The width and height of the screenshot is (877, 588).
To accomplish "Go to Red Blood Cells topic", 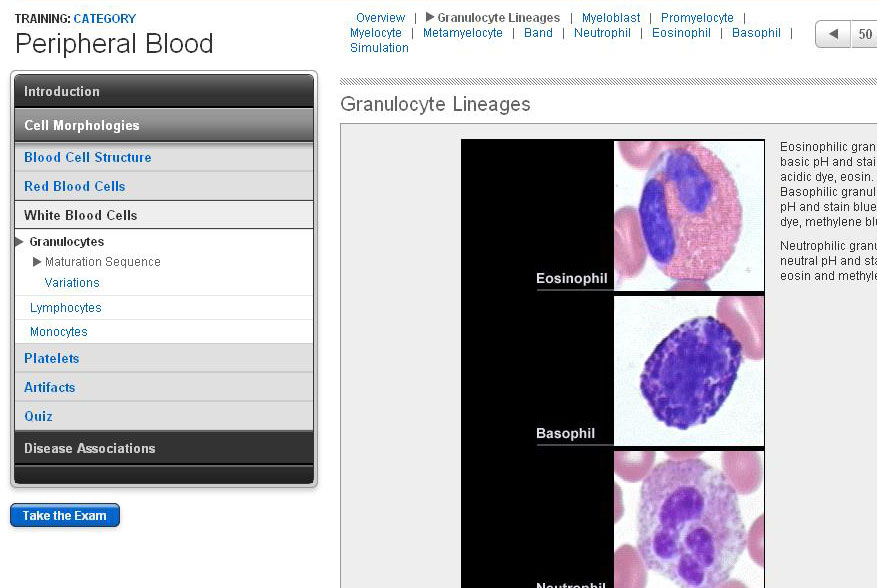I will coord(75,186).
